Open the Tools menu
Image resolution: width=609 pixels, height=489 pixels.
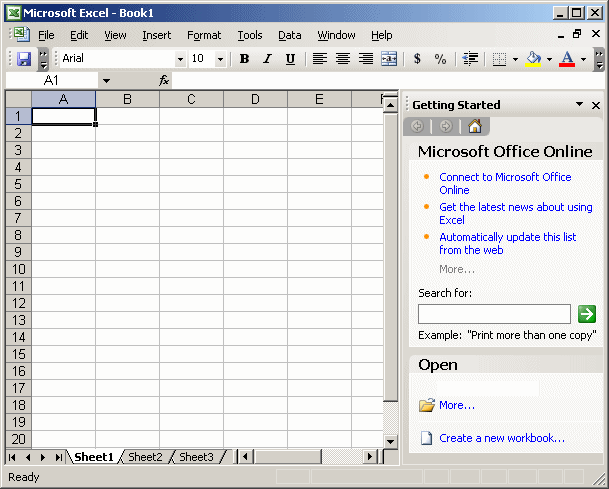coord(250,35)
